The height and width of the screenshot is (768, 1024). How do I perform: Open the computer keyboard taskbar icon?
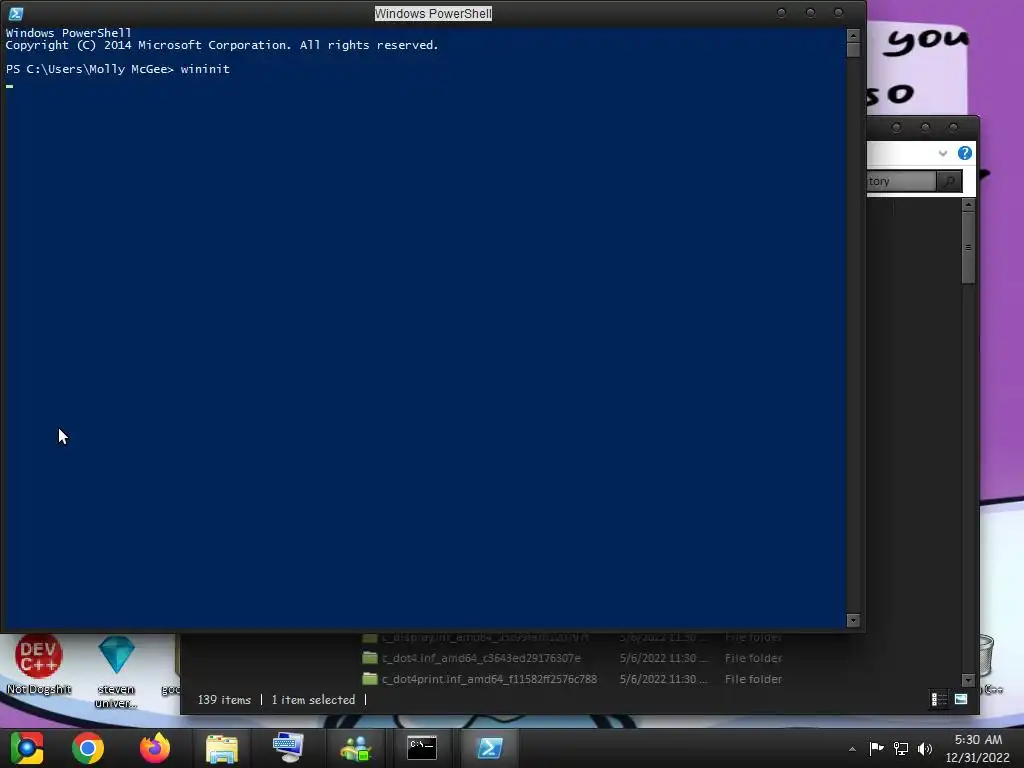(x=288, y=748)
